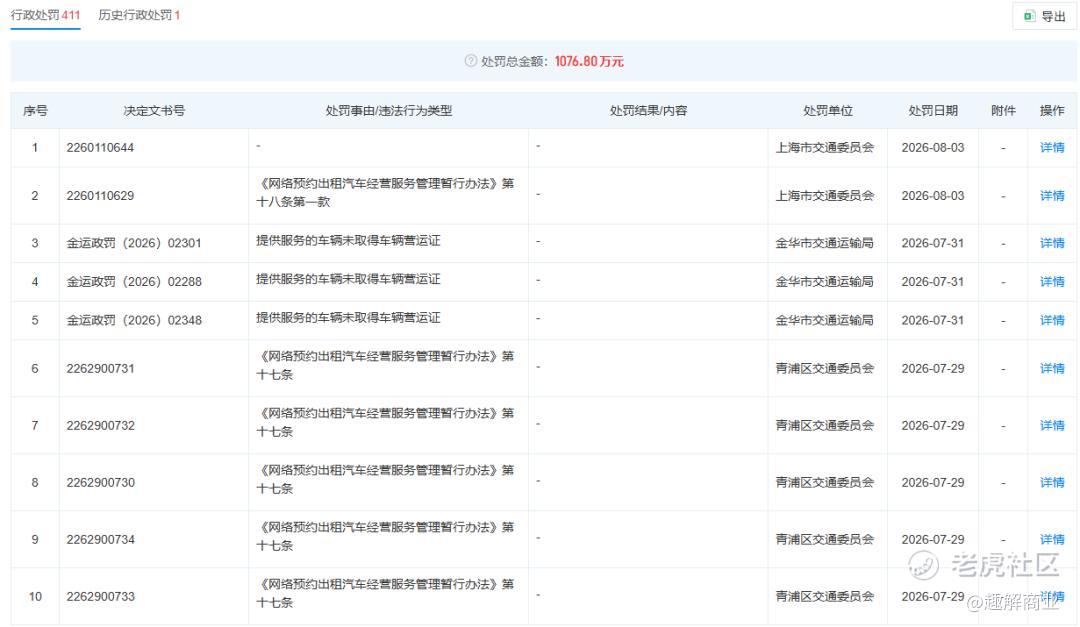Viewport: 1080px width, 627px height.
Task: Select document number 2260110644
Action: pos(100,147)
